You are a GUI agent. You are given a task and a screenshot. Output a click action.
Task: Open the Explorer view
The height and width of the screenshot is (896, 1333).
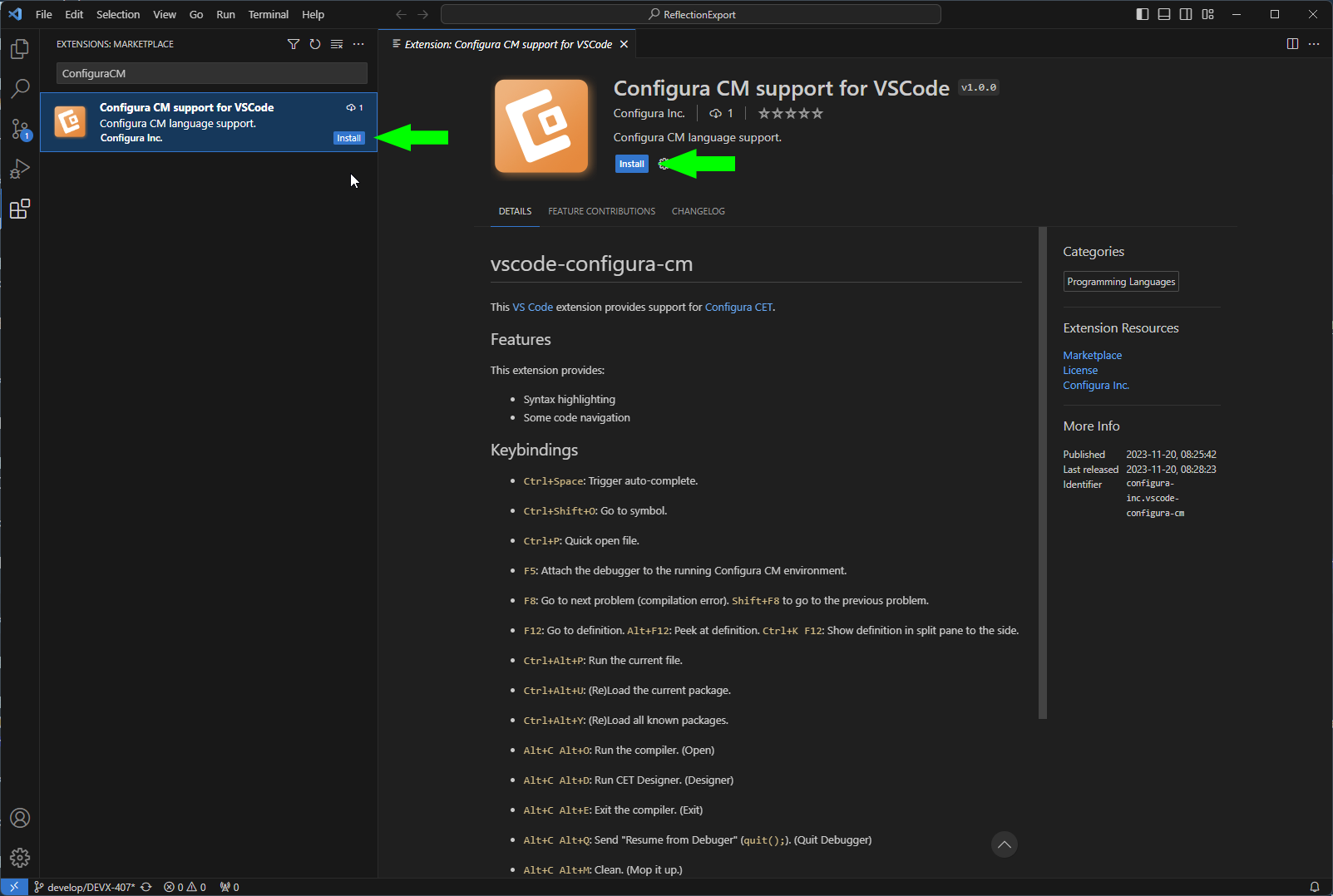point(20,48)
